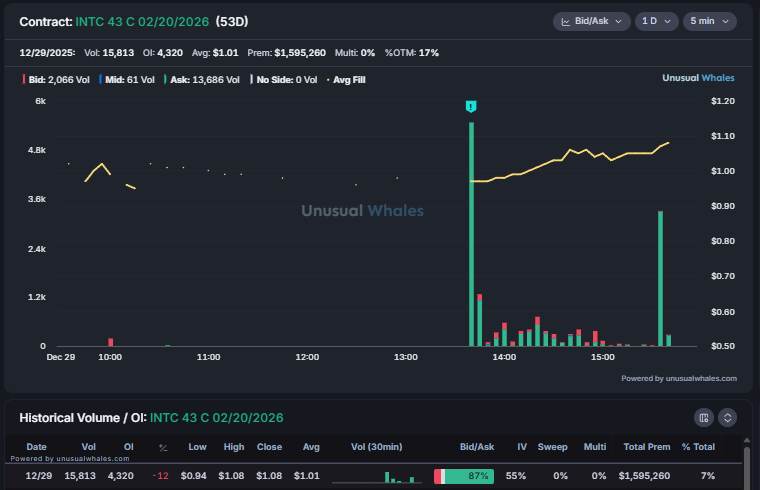The image size is (760, 490).
Task: Sort table by Low column
Action: coord(197,447)
